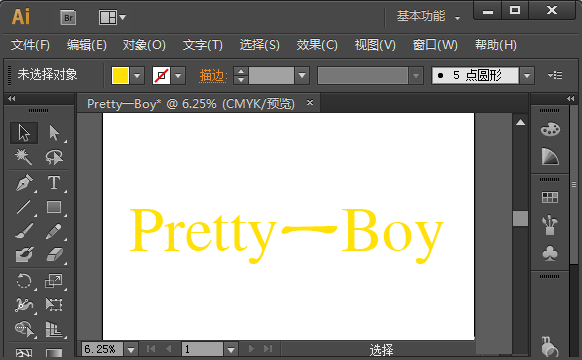The height and width of the screenshot is (360, 582).
Task: Open the zoom level 6.25% dropdown
Action: pos(131,350)
